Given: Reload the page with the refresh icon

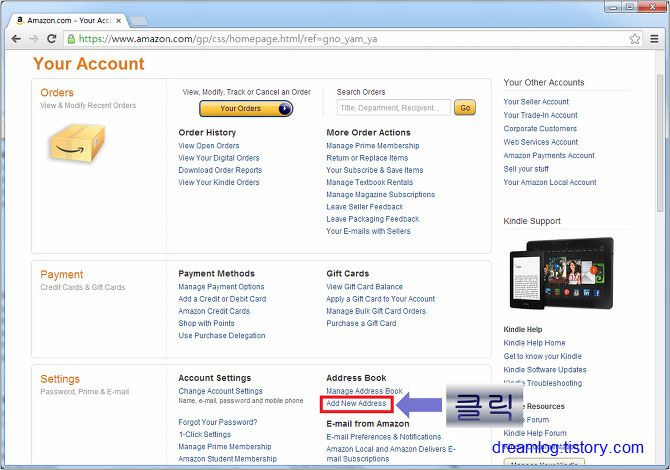Looking at the screenshot, I should click(52, 39).
